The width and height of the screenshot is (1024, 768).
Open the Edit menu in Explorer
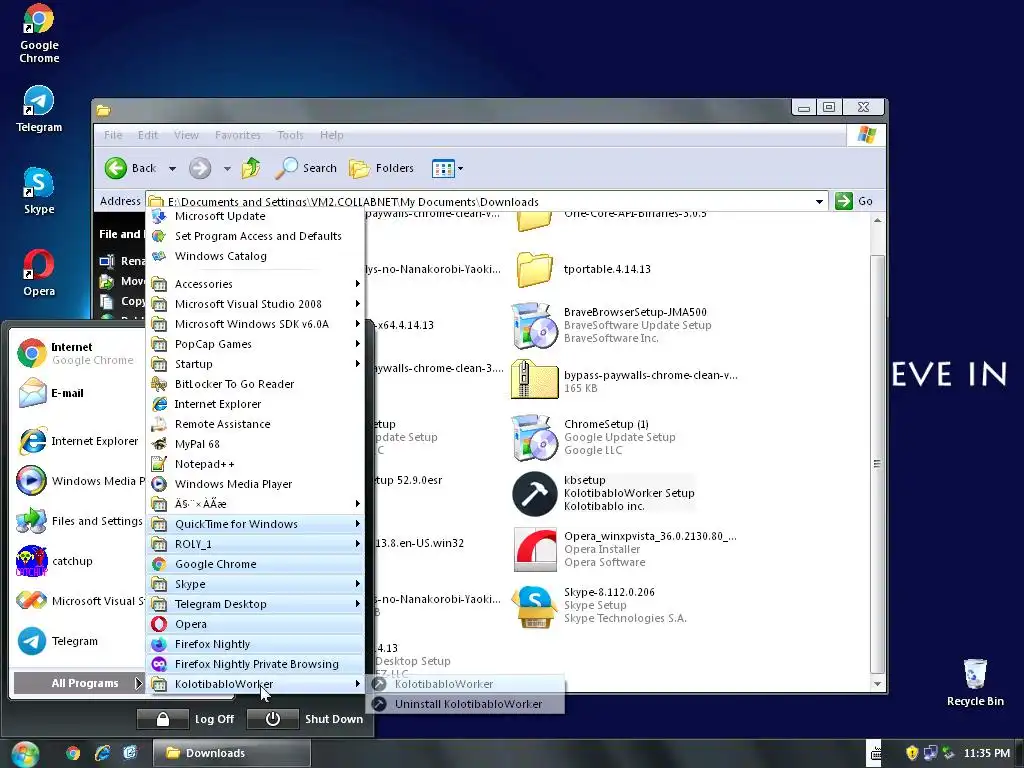[148, 135]
